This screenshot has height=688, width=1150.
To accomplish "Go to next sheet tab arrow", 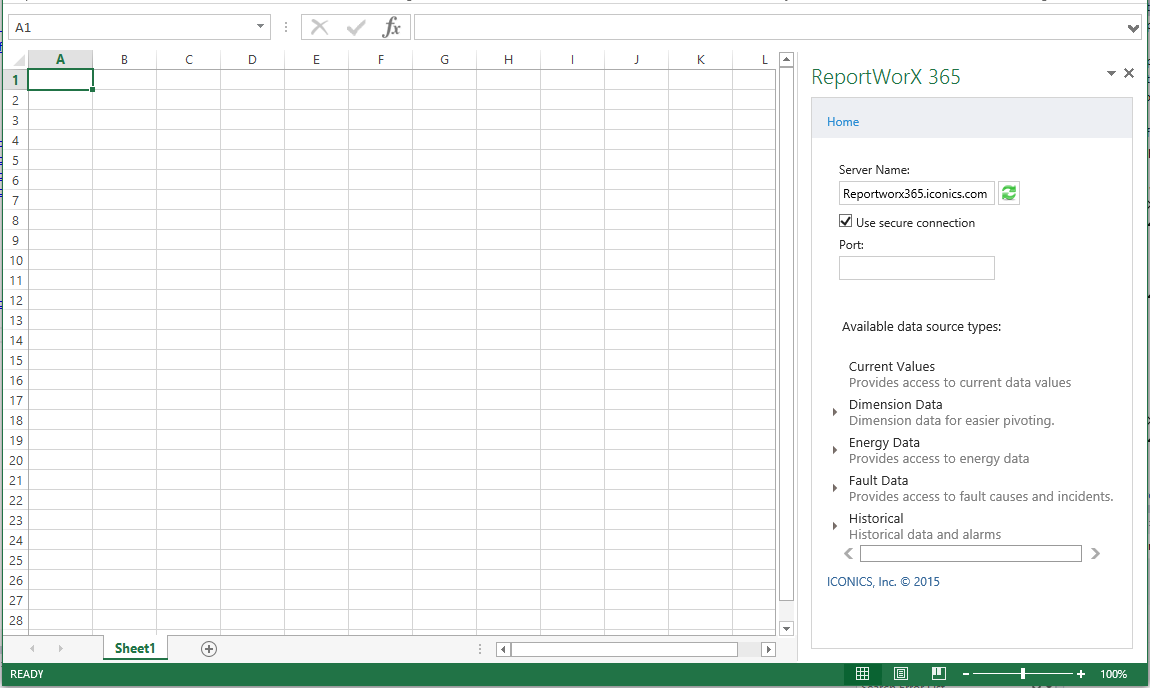I will coord(60,648).
